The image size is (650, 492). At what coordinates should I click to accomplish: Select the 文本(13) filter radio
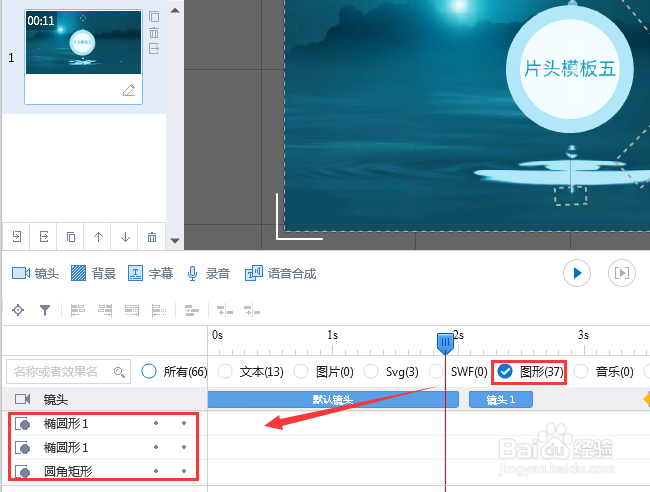pyautogui.click(x=225, y=371)
